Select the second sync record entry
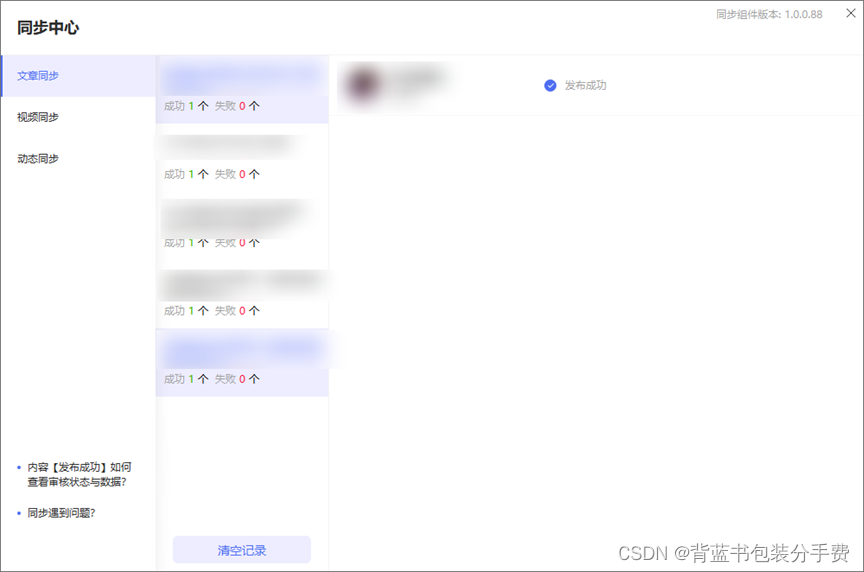864x572 pixels. pyautogui.click(x=242, y=158)
